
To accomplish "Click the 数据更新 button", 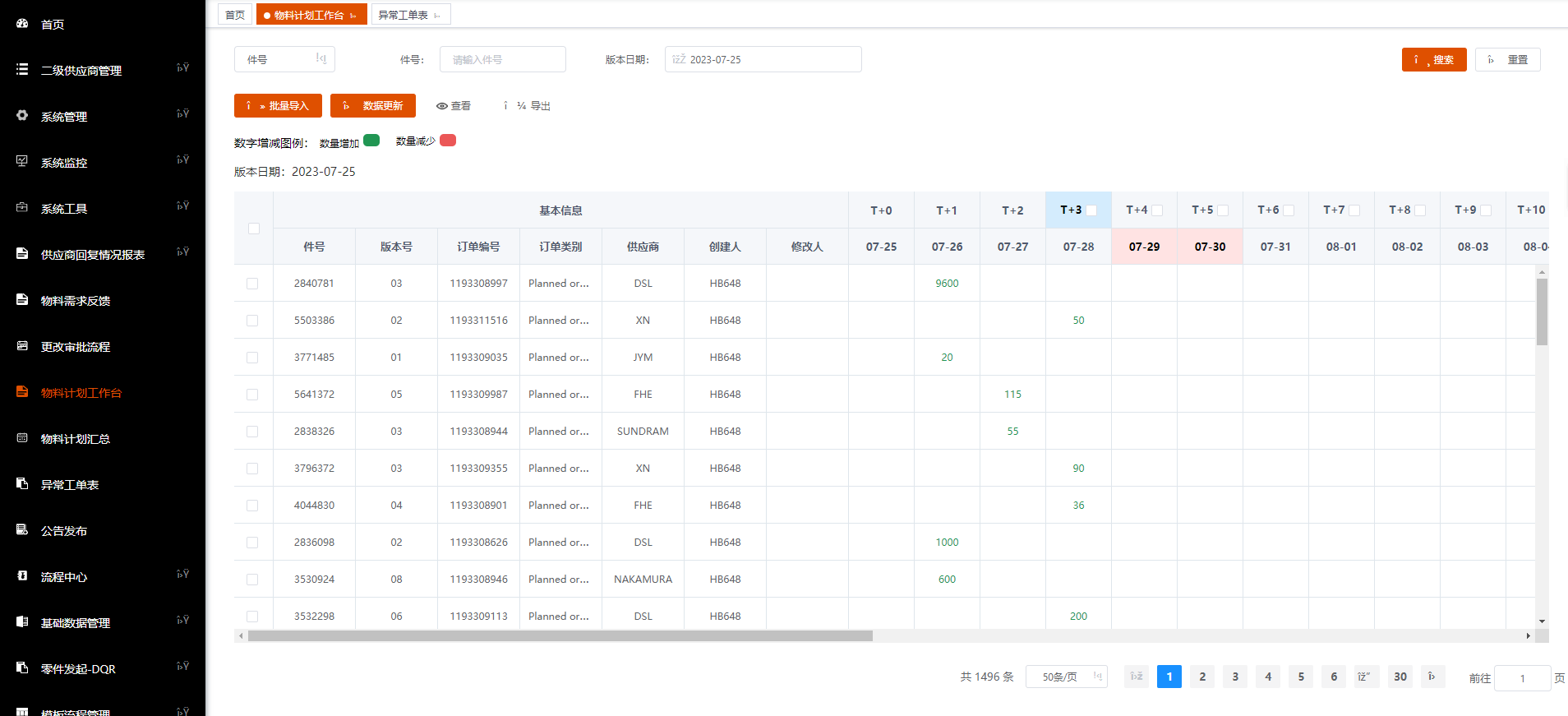I will pyautogui.click(x=373, y=105).
